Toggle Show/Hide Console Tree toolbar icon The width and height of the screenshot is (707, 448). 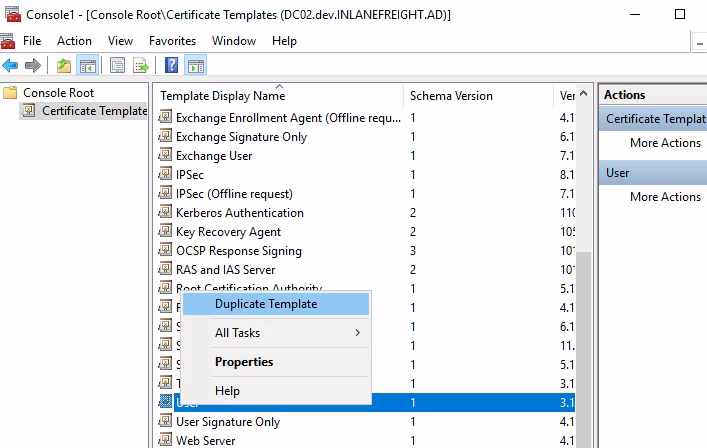[x=88, y=65]
